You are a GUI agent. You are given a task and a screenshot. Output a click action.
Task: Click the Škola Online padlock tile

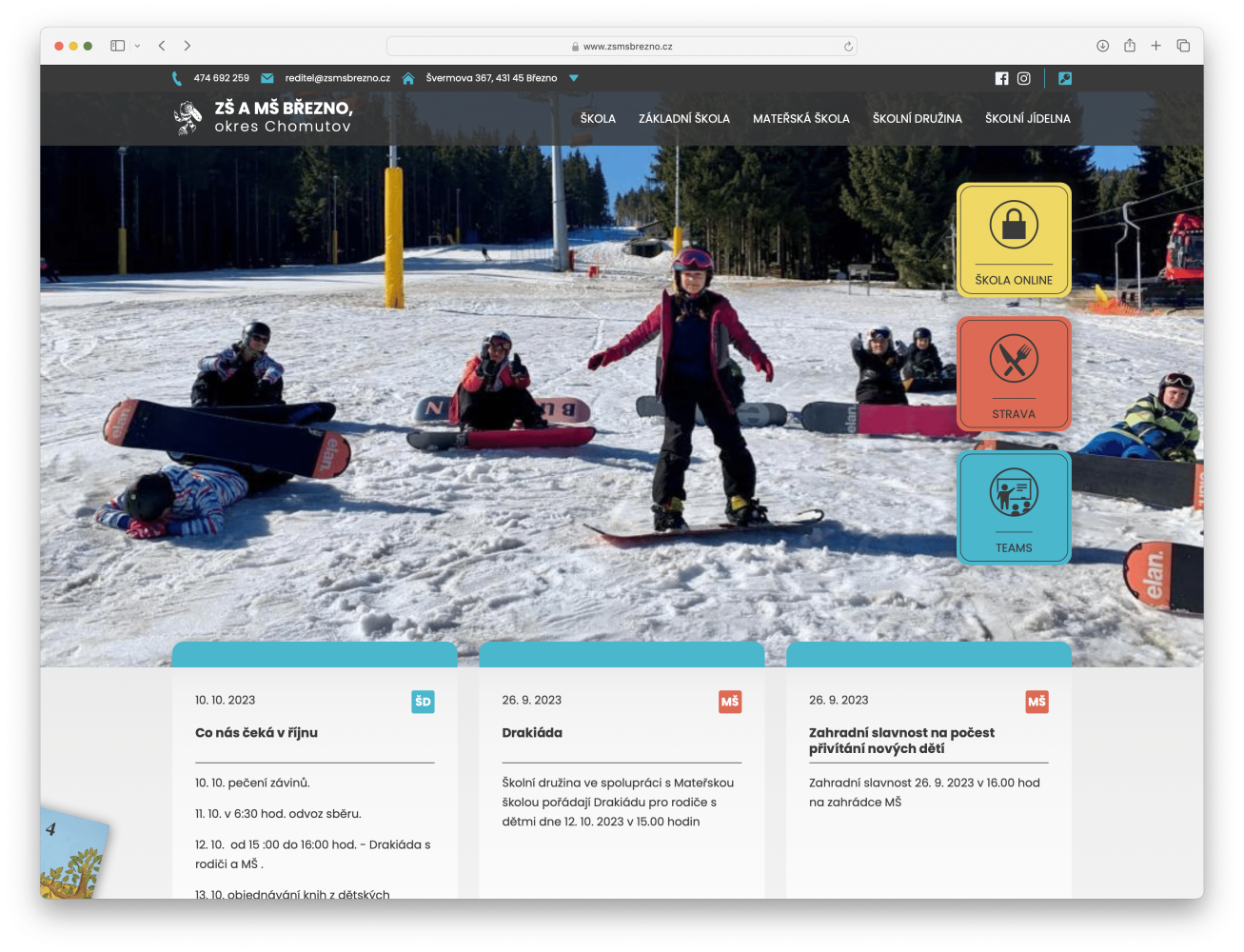(1014, 240)
